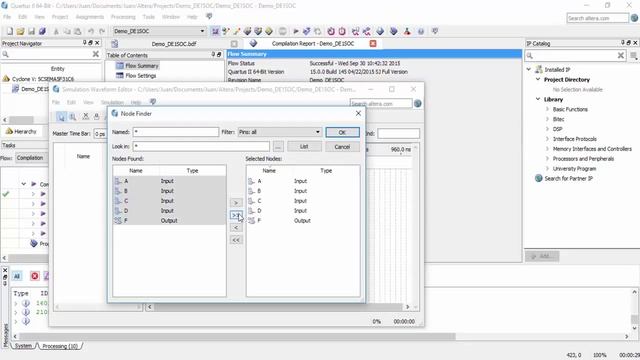
Task: Open the Demo_DE1SOC project dropdown in toolbar
Action: 159,31
